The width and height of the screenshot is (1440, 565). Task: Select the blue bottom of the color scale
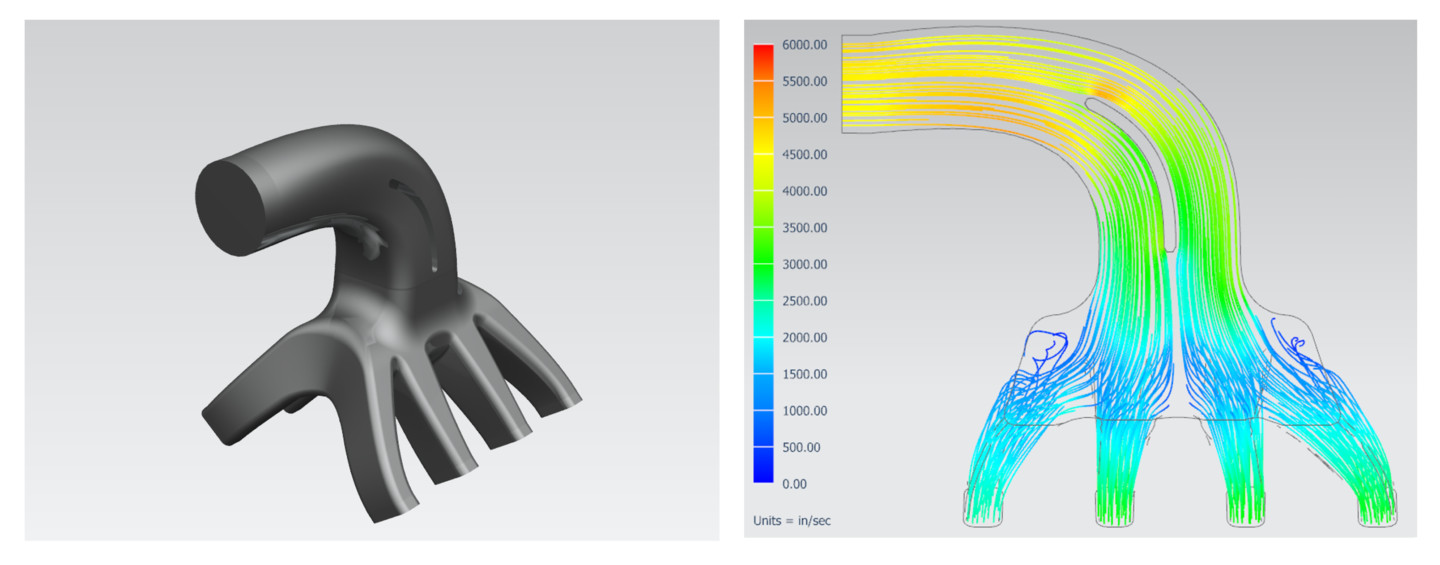pyautogui.click(x=763, y=474)
